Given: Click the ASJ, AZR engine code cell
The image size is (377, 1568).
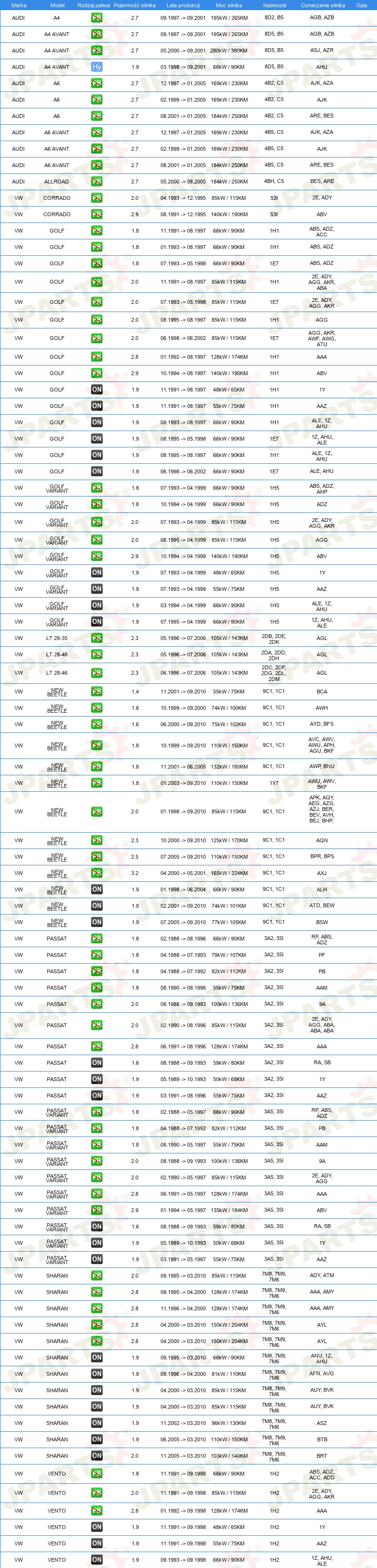Looking at the screenshot, I should click(x=322, y=51).
